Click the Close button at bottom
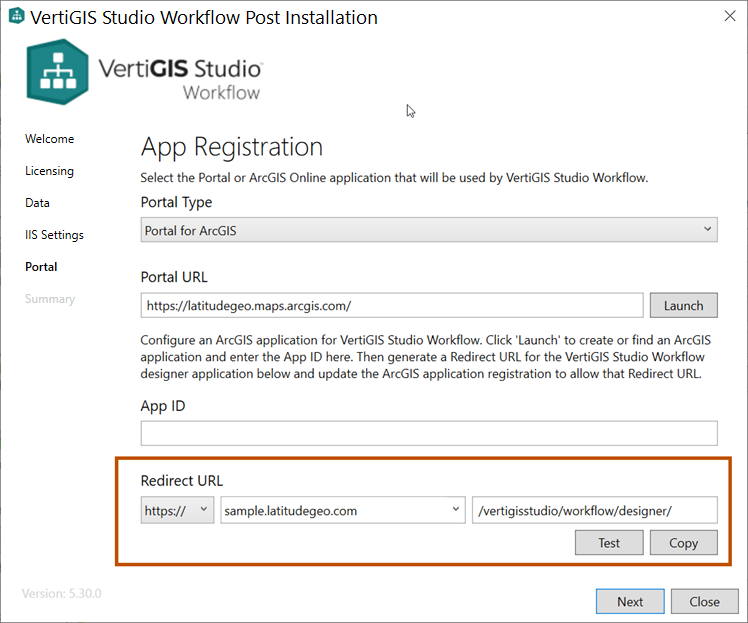 pos(704,601)
